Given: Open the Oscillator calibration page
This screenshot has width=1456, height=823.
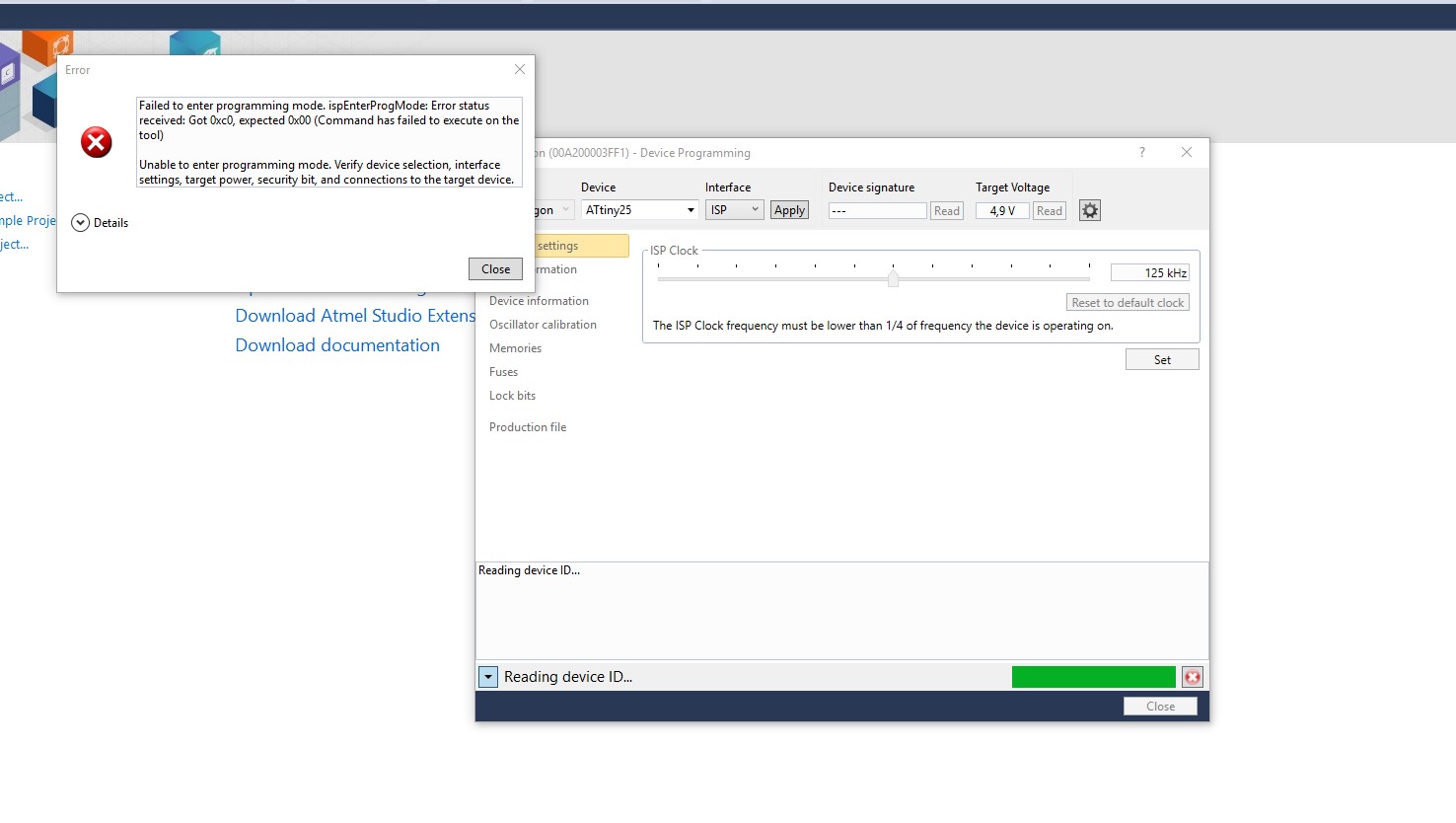Looking at the screenshot, I should (x=543, y=325).
